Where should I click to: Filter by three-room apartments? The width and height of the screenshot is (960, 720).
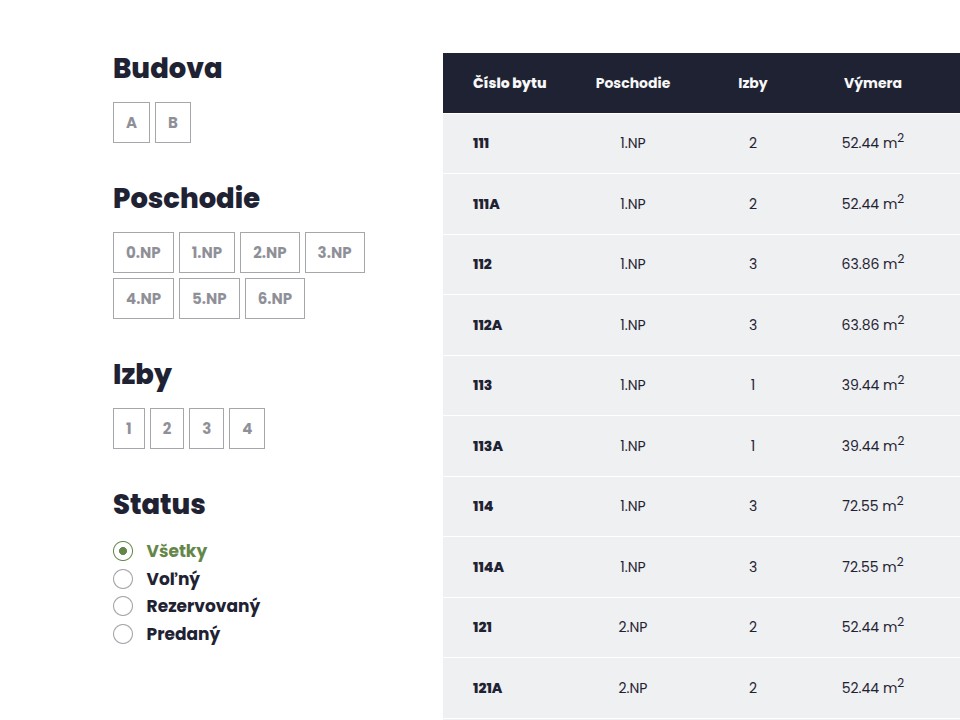[x=206, y=428]
